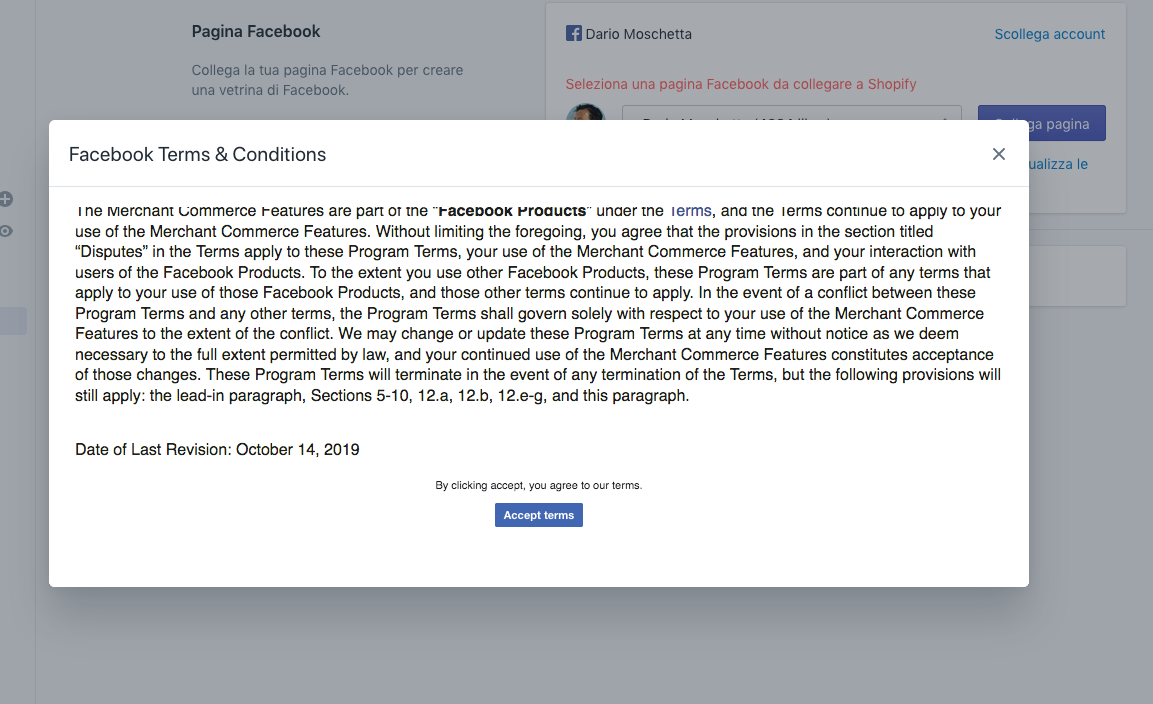Click the red Seleziona una pagina Facebook warning

(740, 84)
